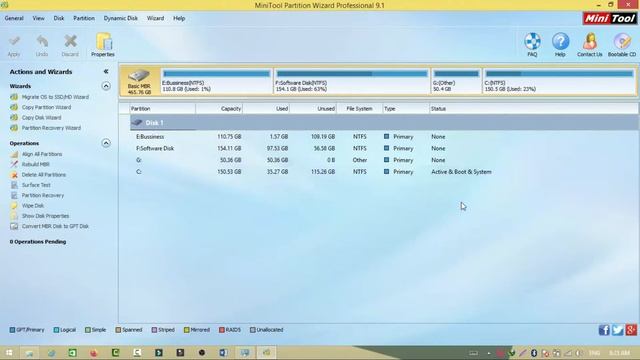Run the Surface Test operation
640x360 pixels.
tap(36, 185)
